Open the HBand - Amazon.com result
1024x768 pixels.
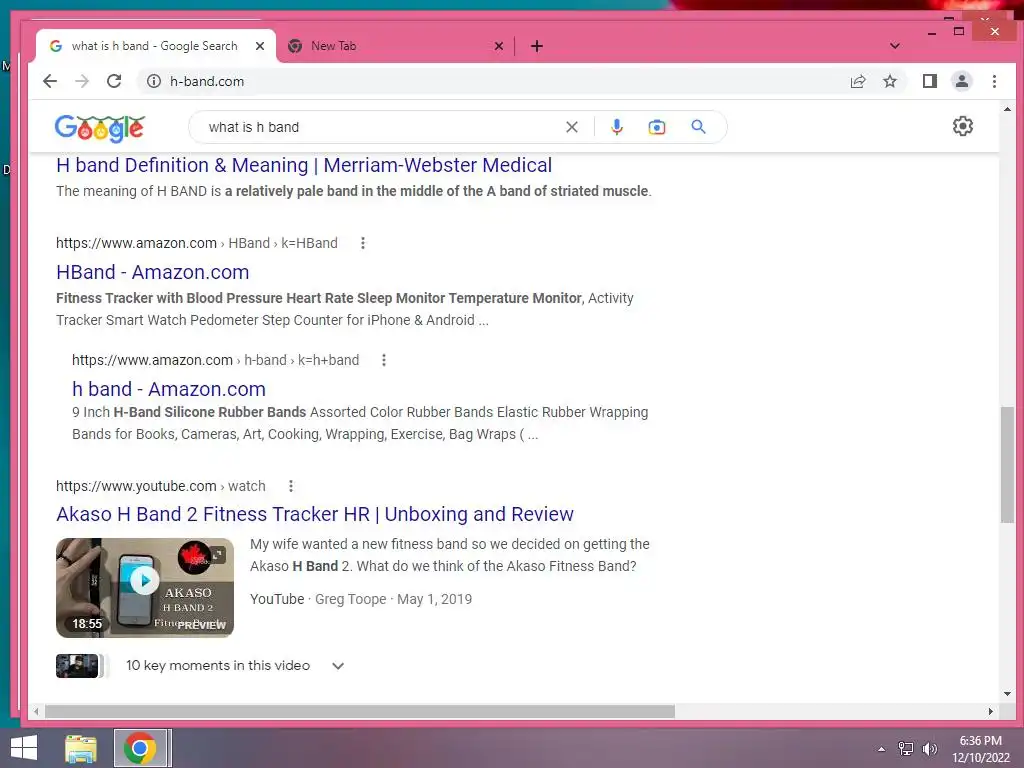[x=153, y=272]
